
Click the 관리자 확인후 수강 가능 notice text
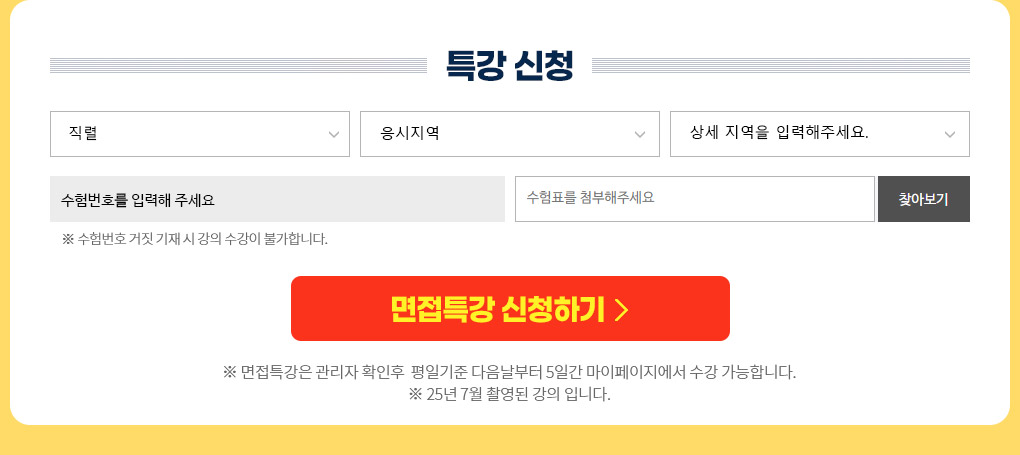tap(509, 372)
